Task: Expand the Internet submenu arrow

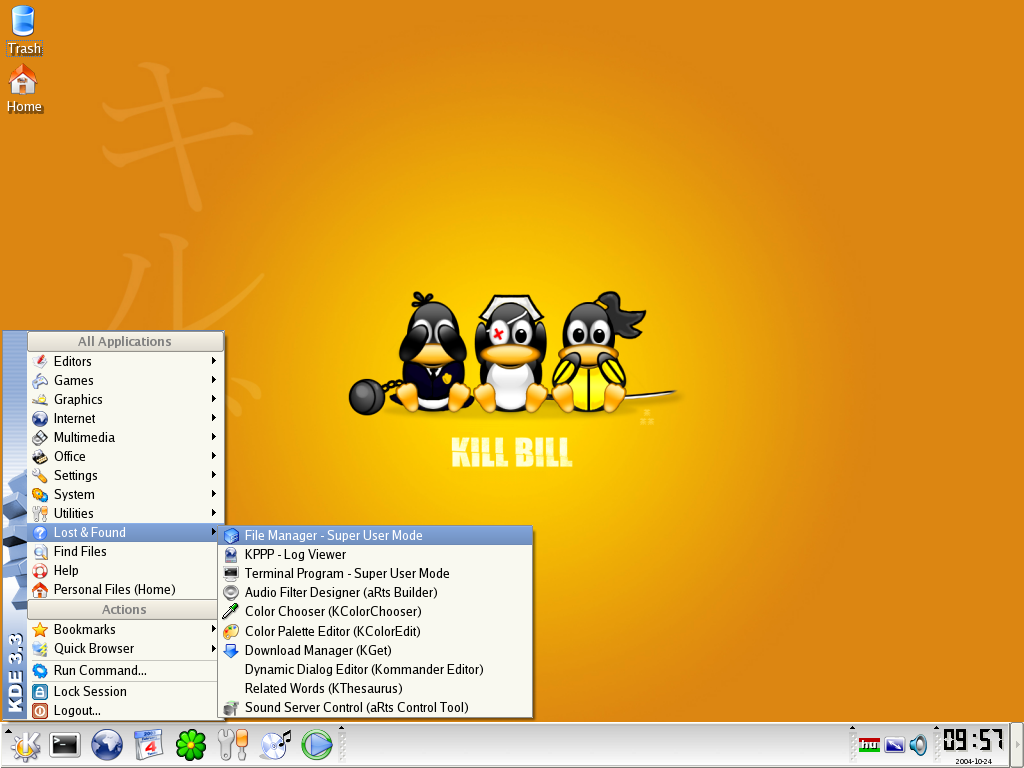Action: (x=214, y=417)
